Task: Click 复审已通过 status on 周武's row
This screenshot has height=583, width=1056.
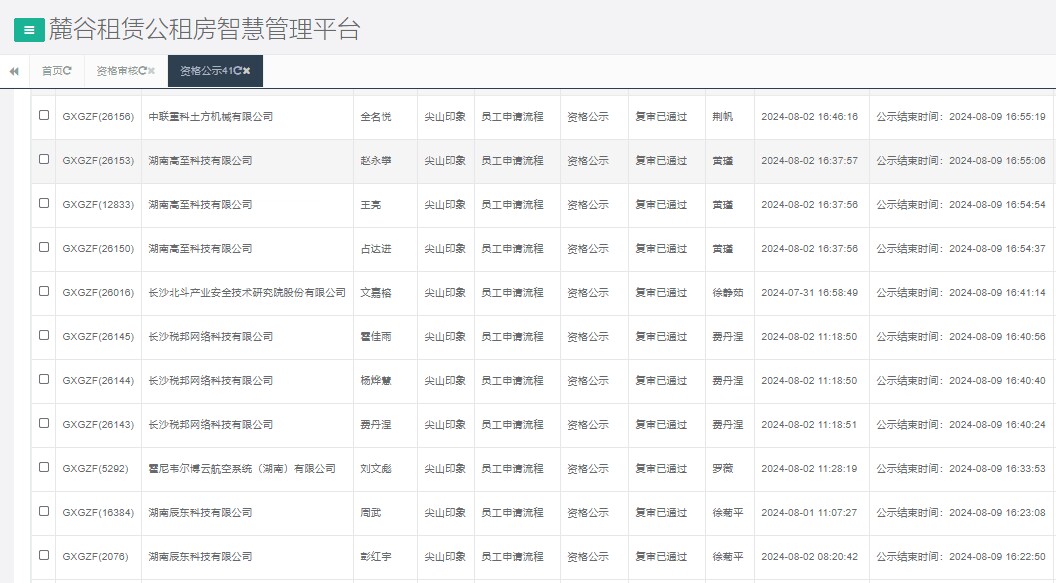Action: coord(662,512)
